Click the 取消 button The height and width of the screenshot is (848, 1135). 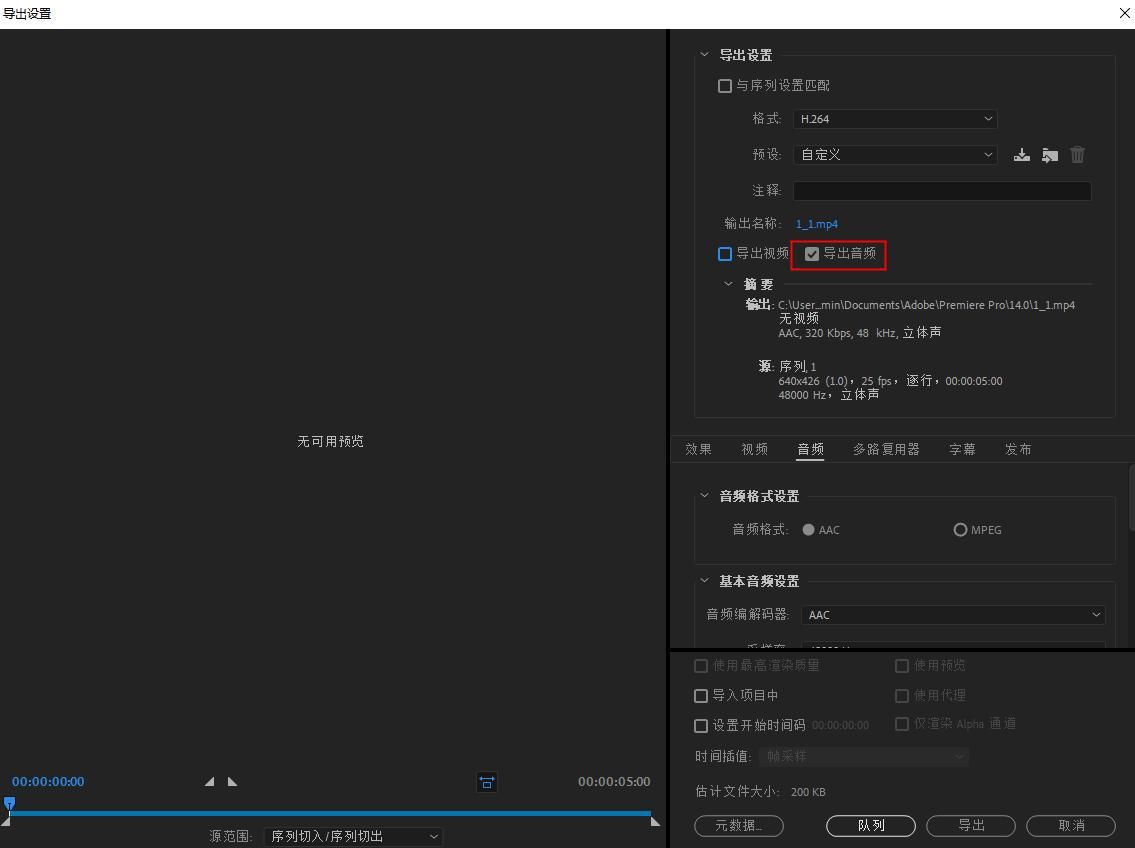[1071, 826]
